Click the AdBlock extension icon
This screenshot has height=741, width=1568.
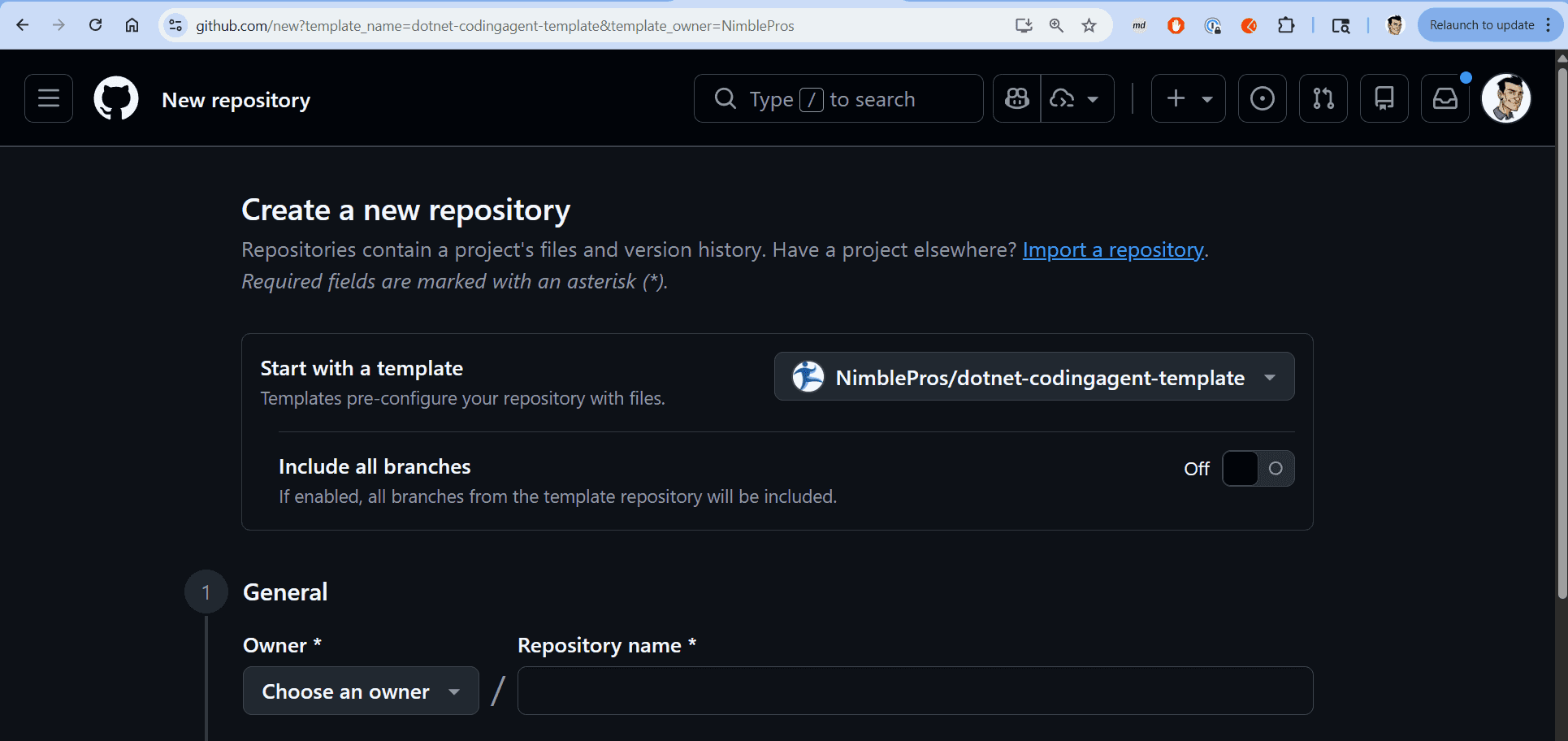point(1175,25)
